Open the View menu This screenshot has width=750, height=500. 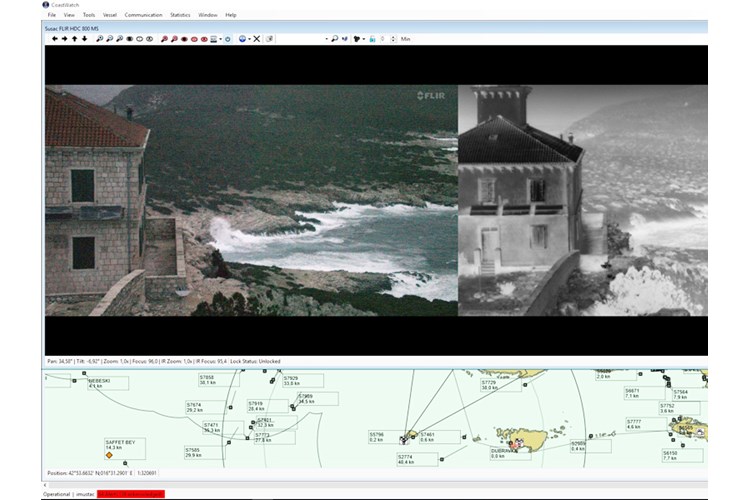click(x=69, y=15)
